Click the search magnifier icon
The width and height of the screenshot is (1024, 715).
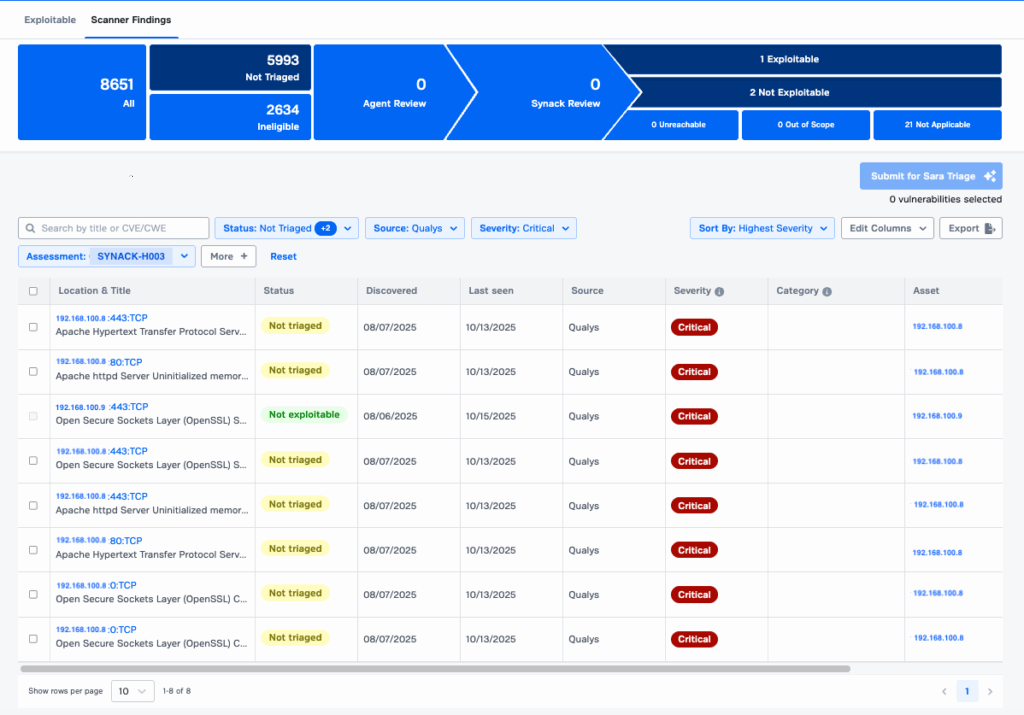31,229
